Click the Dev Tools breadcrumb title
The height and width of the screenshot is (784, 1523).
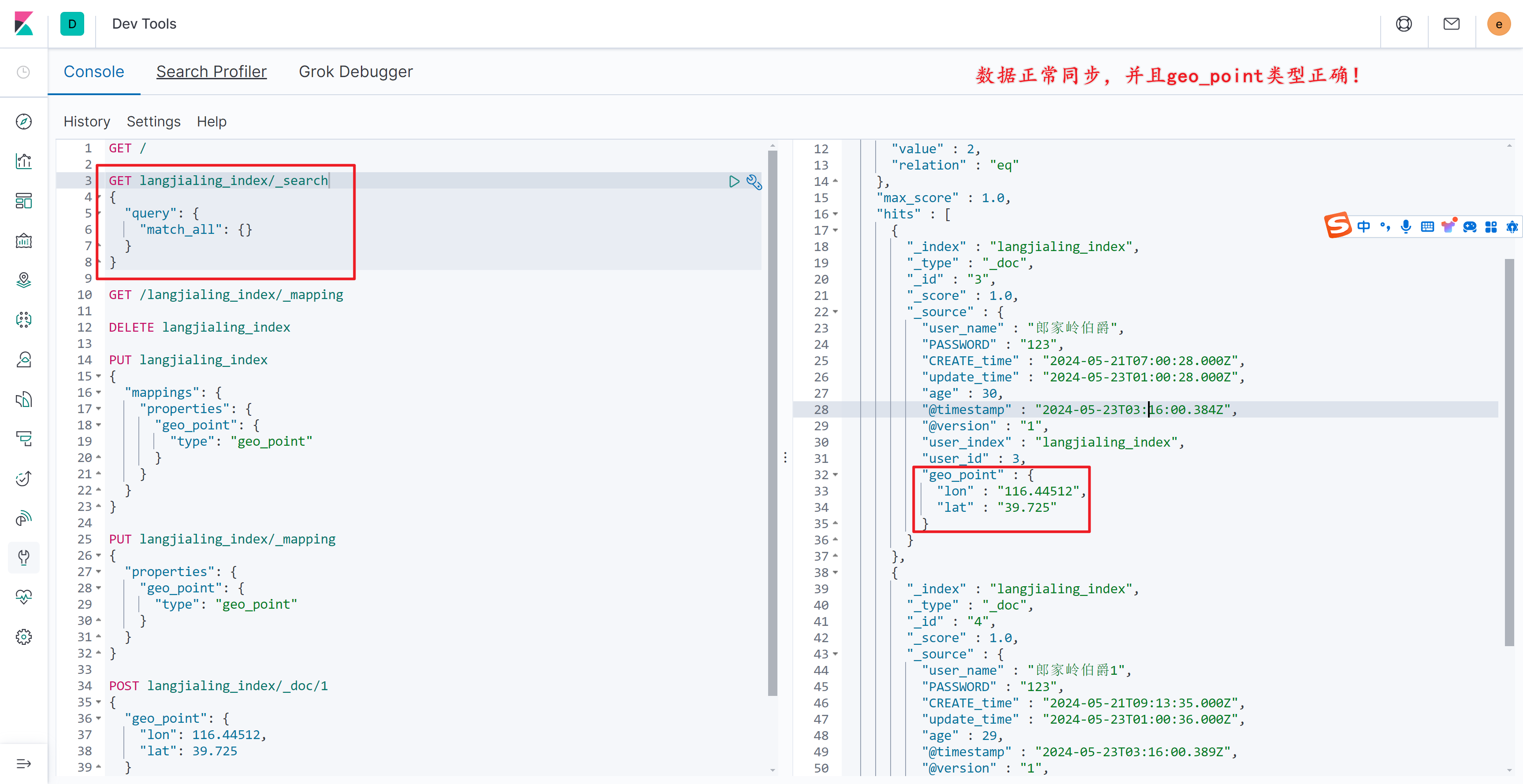(144, 24)
